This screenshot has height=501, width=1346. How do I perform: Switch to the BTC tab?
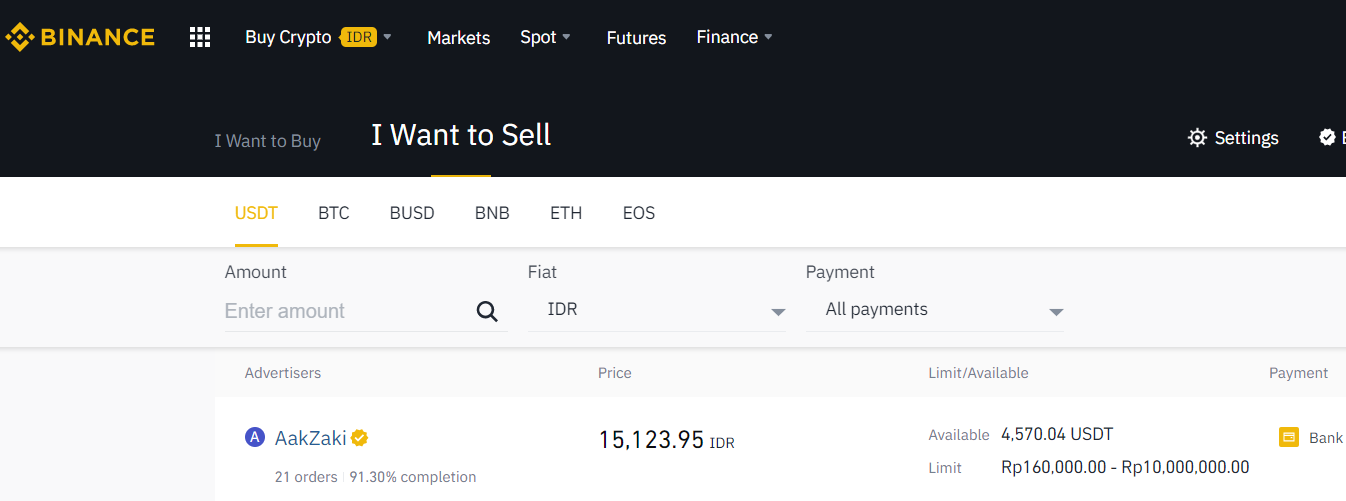(334, 213)
